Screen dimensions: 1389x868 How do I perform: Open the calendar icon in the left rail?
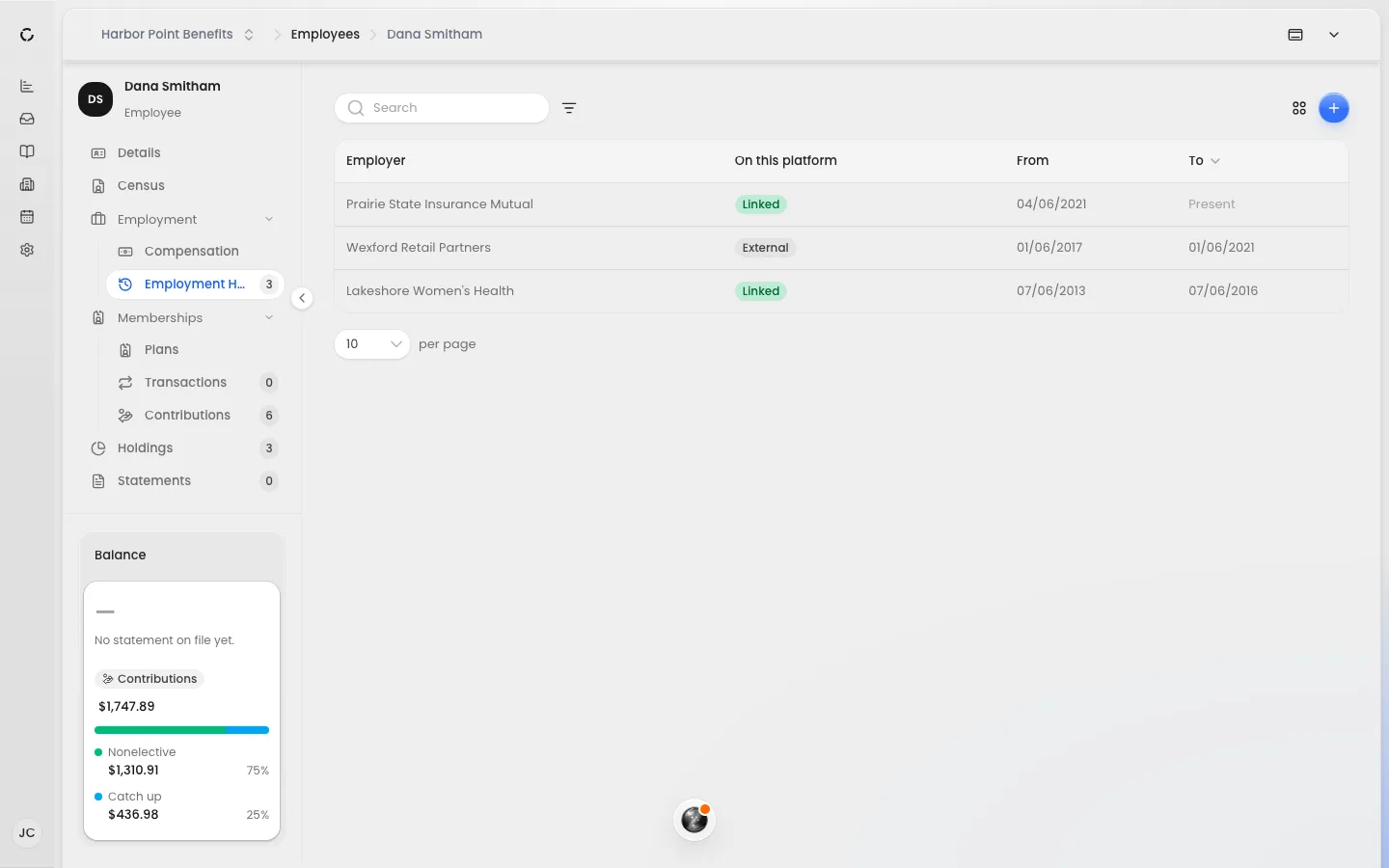pyautogui.click(x=27, y=217)
